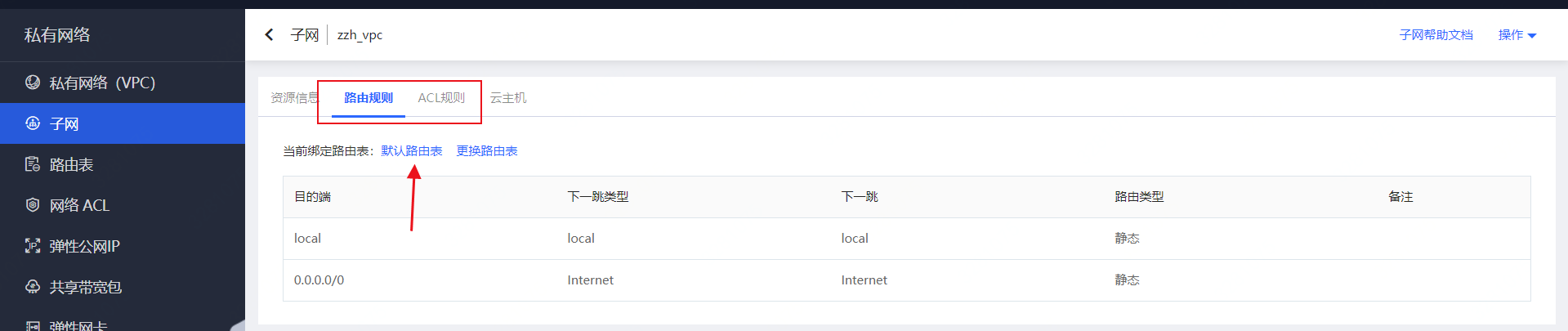Click the 子网 sidebar icon
This screenshot has width=1568, height=331.
tap(33, 123)
